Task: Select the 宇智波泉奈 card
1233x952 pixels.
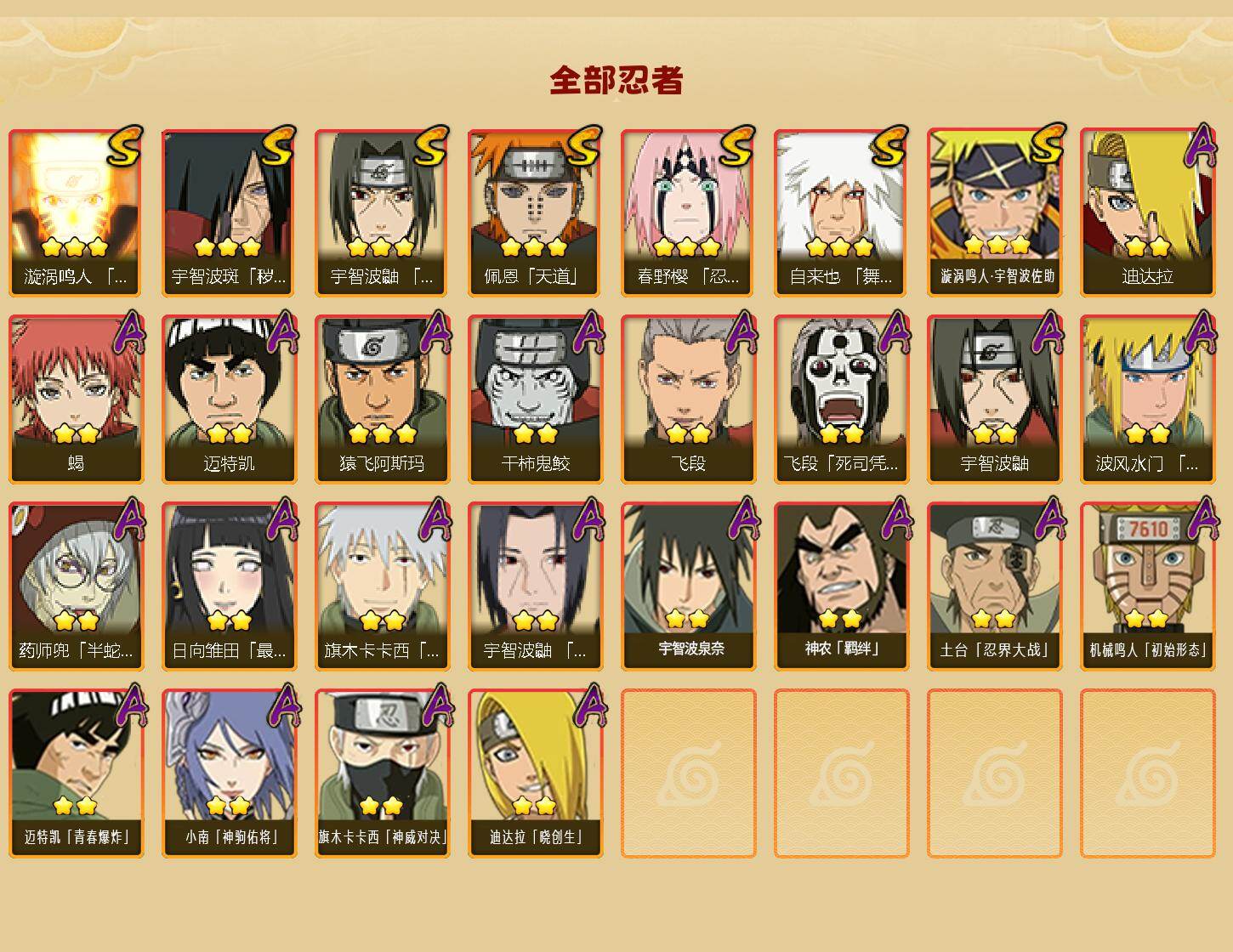Action: click(x=688, y=586)
